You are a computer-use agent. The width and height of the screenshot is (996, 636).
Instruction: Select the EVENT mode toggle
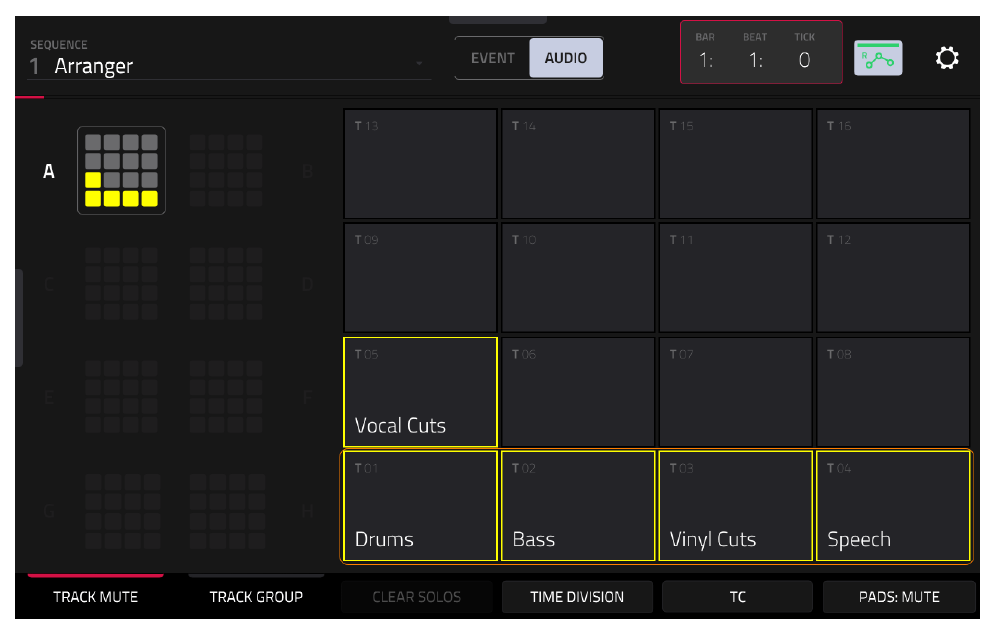492,58
